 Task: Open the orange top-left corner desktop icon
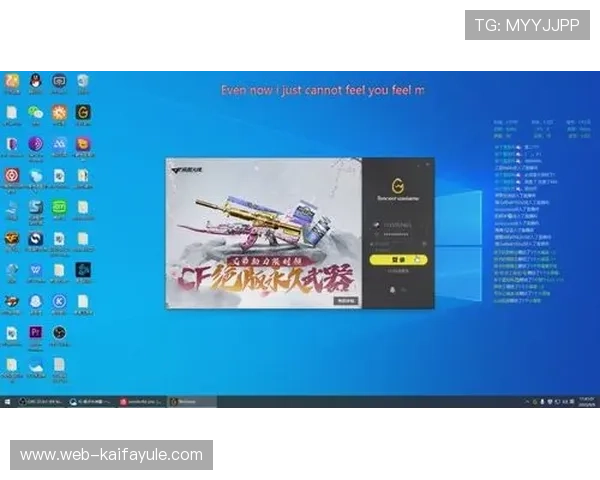[x=12, y=81]
